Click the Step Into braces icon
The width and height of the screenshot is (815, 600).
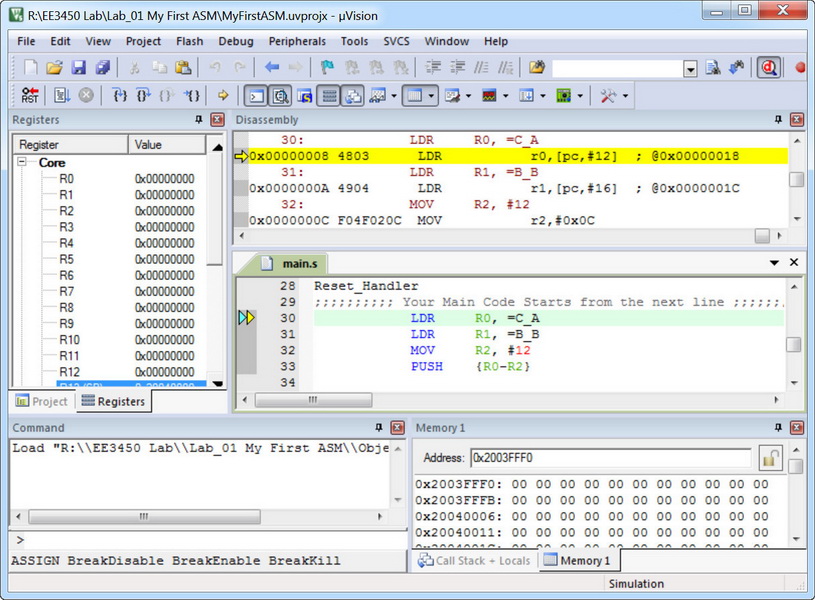point(120,95)
